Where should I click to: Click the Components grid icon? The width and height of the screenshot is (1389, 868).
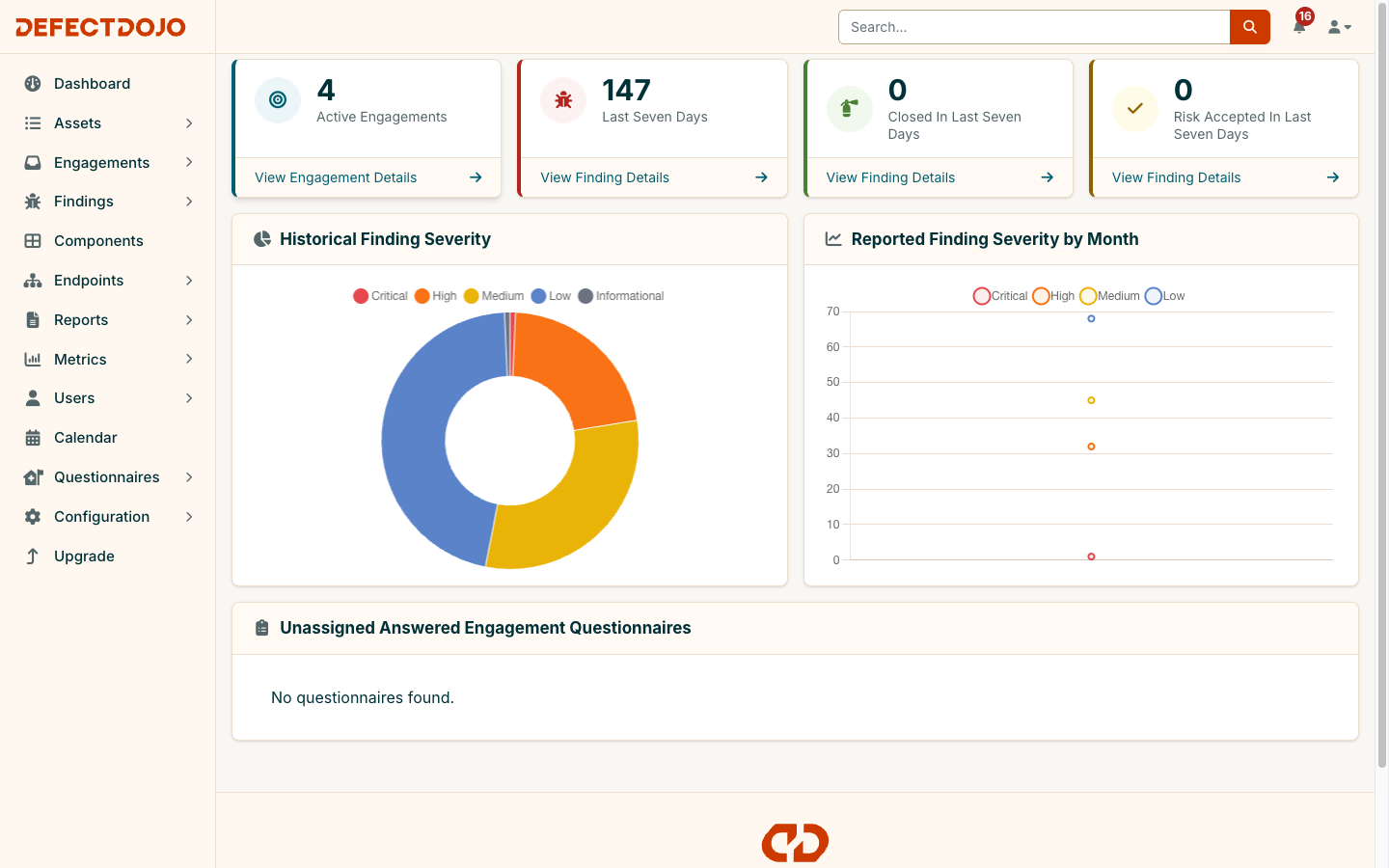(33, 241)
